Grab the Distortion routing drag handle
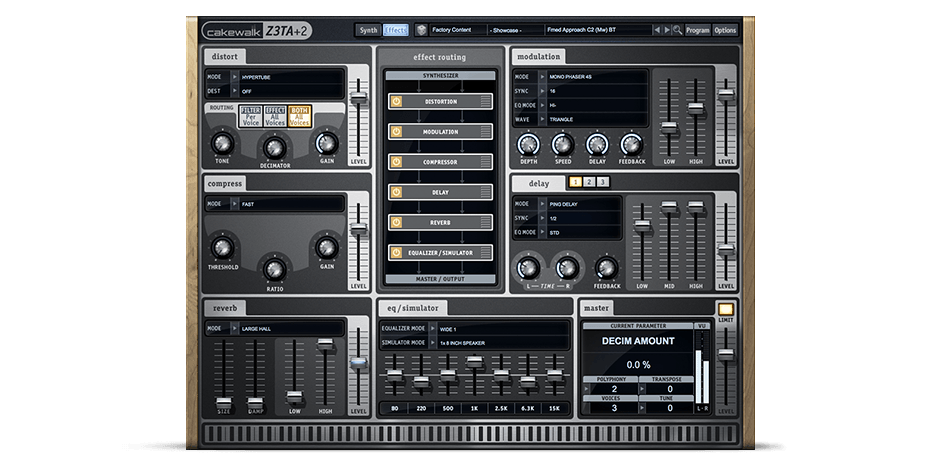Image resolution: width=940 pixels, height=470 pixels. [x=486, y=102]
